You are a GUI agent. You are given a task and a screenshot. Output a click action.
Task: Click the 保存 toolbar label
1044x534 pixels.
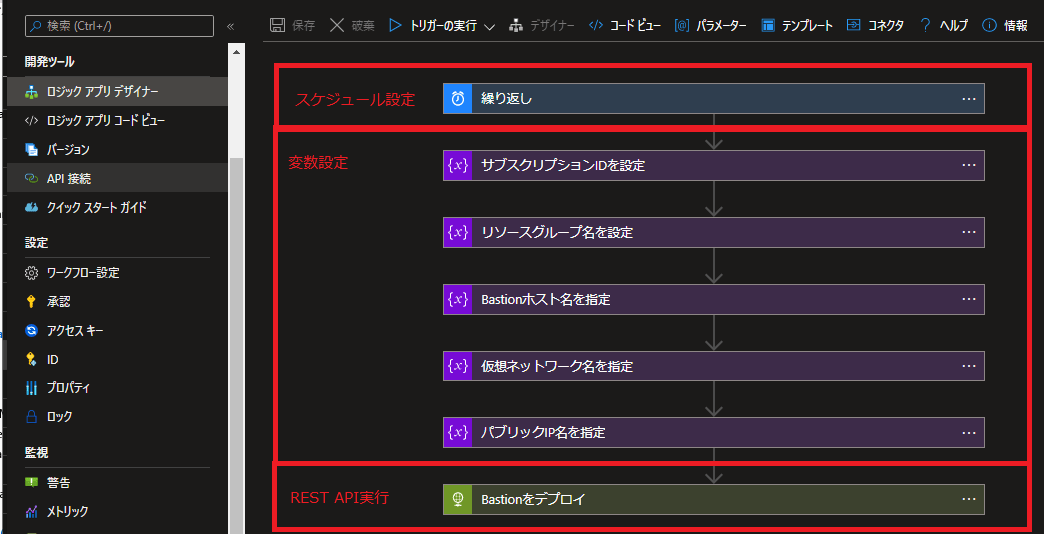point(303,26)
